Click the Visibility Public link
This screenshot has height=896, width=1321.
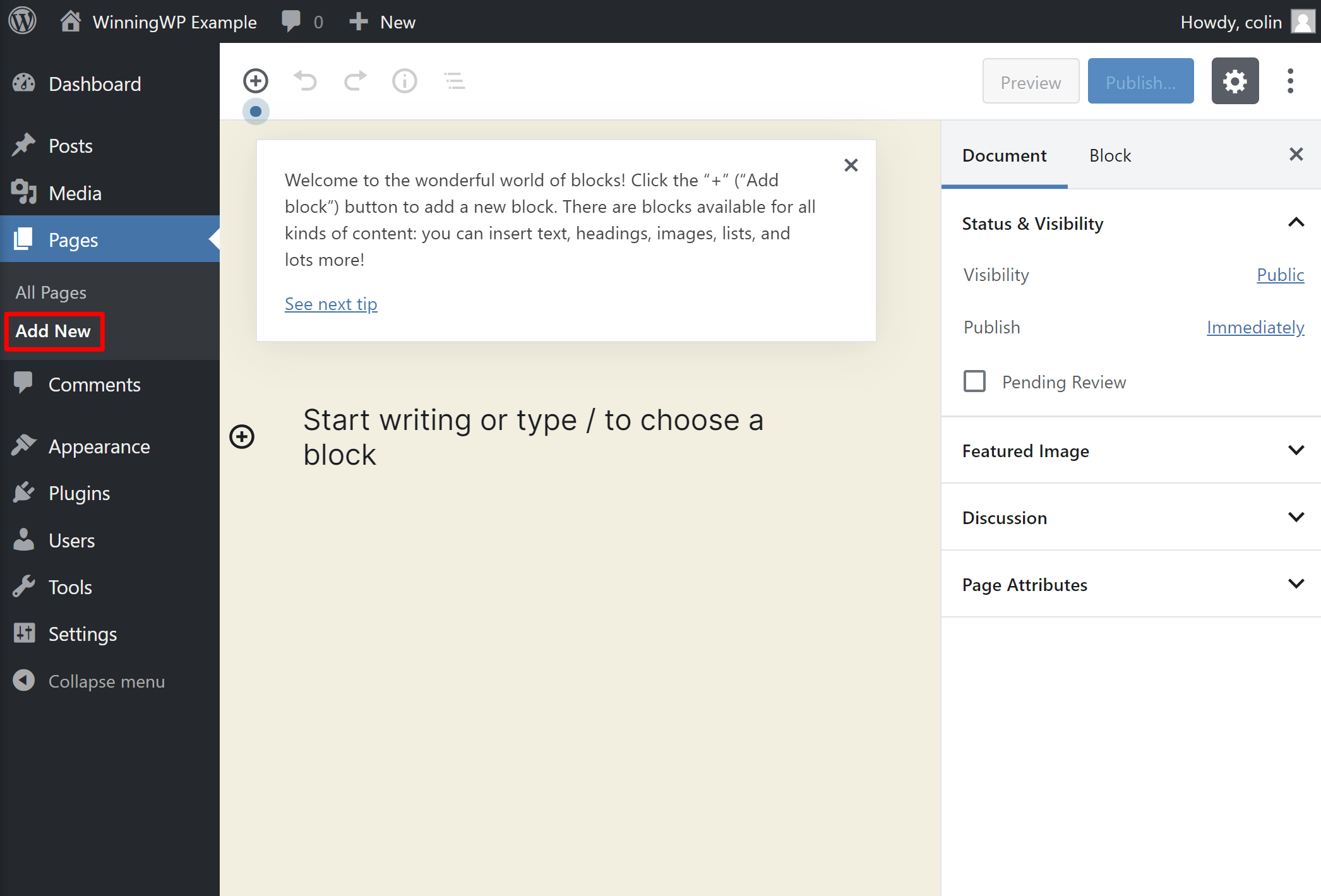pos(1280,275)
